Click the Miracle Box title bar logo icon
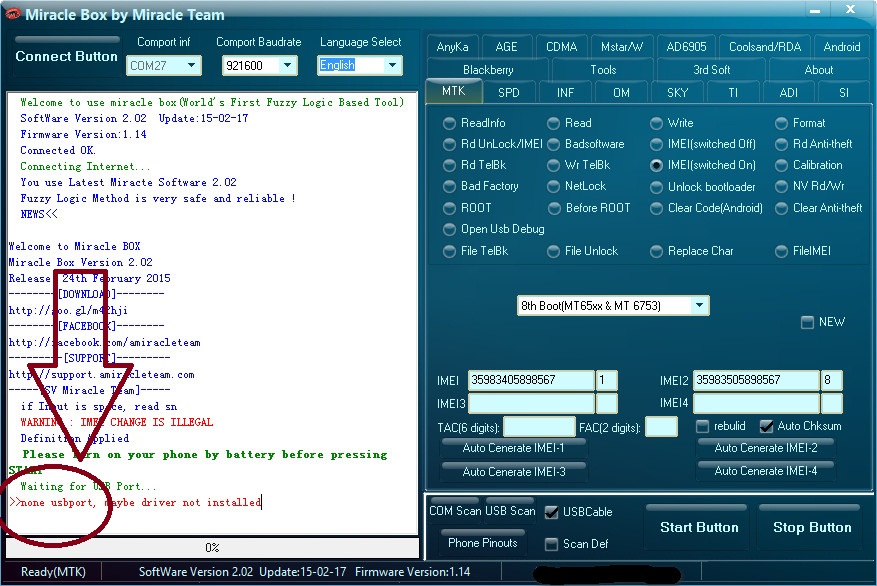The height and width of the screenshot is (586, 877). point(12,13)
